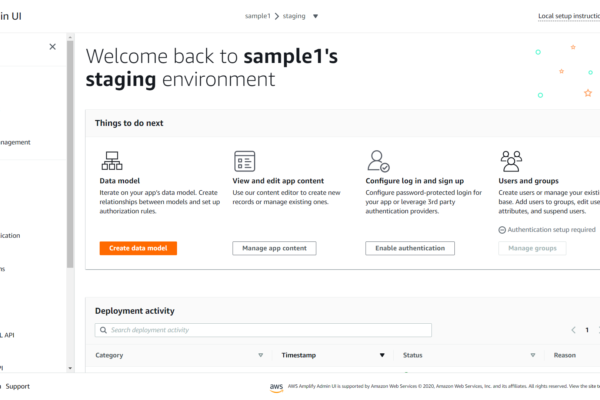This screenshot has width=600, height=400.
Task: Click Manage app content button
Action: [274, 248]
